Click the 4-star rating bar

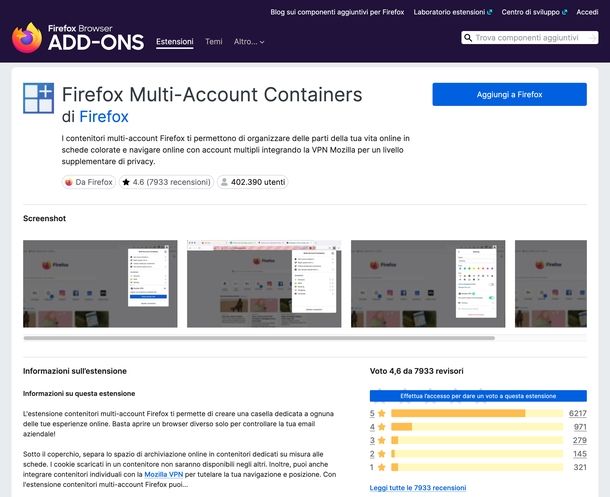[477, 427]
